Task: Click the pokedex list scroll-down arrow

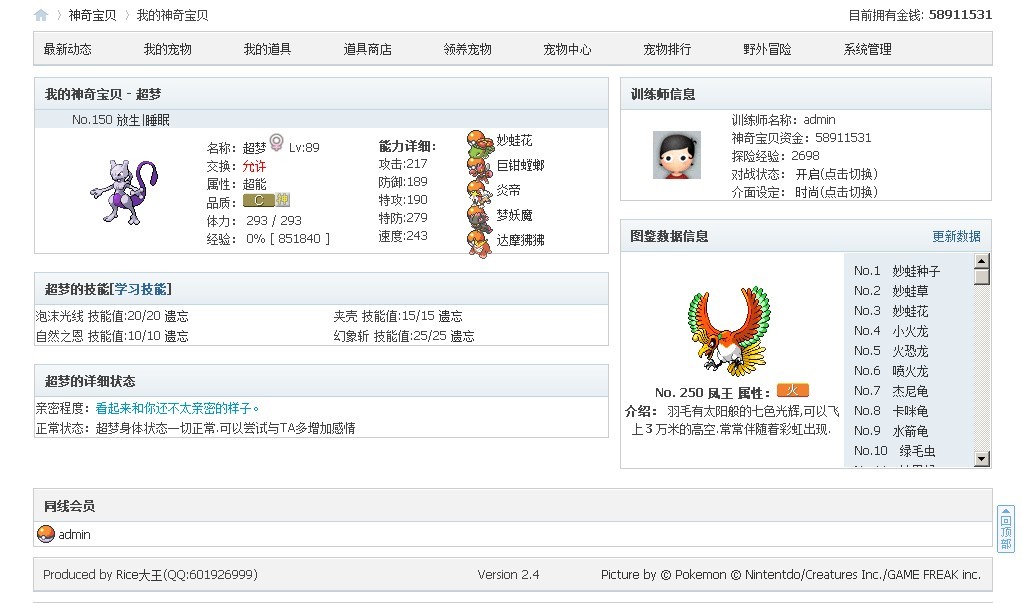Action: 982,459
